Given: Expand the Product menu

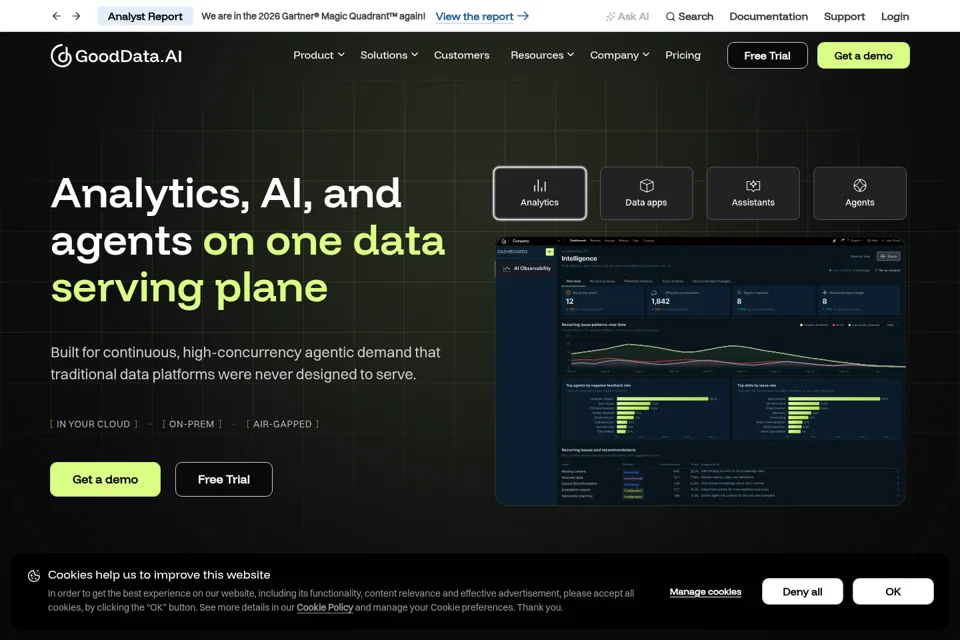Looking at the screenshot, I should point(318,55).
